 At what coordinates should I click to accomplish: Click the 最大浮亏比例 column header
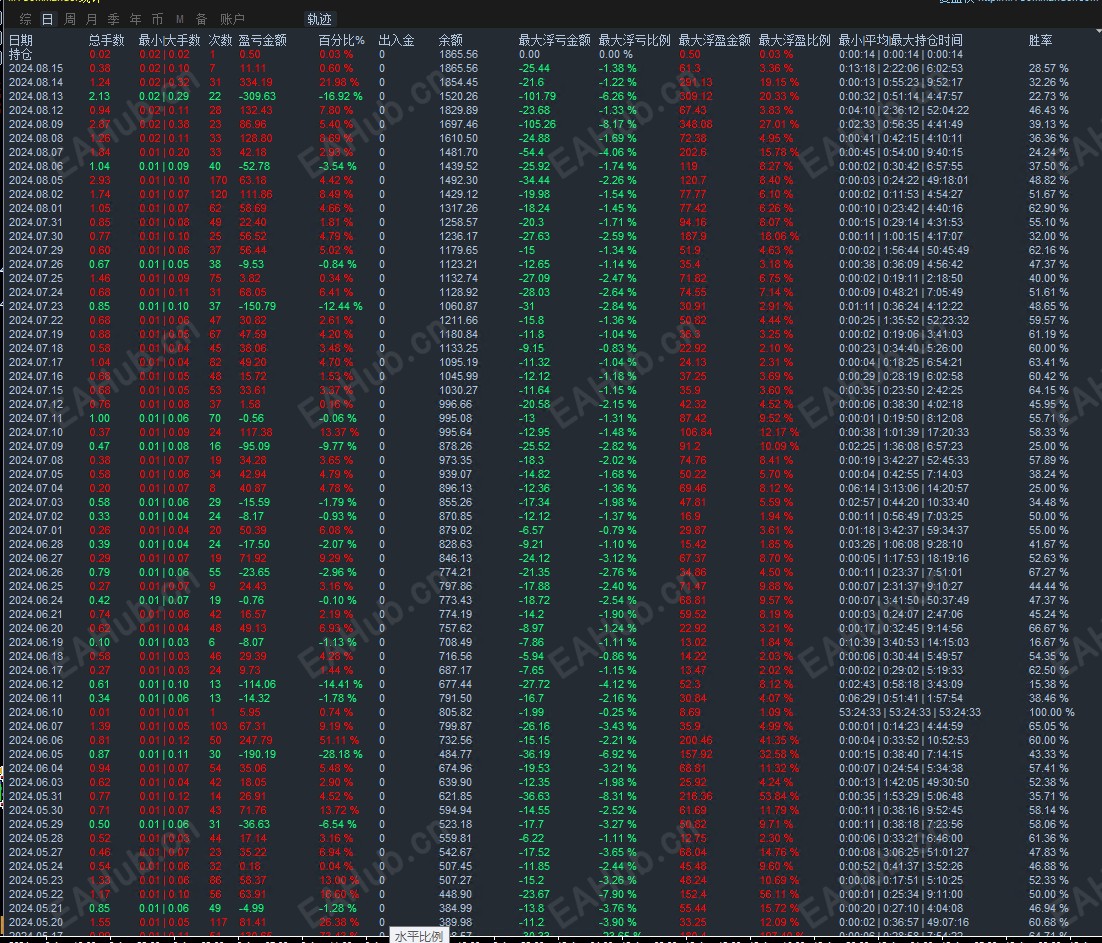click(x=635, y=40)
